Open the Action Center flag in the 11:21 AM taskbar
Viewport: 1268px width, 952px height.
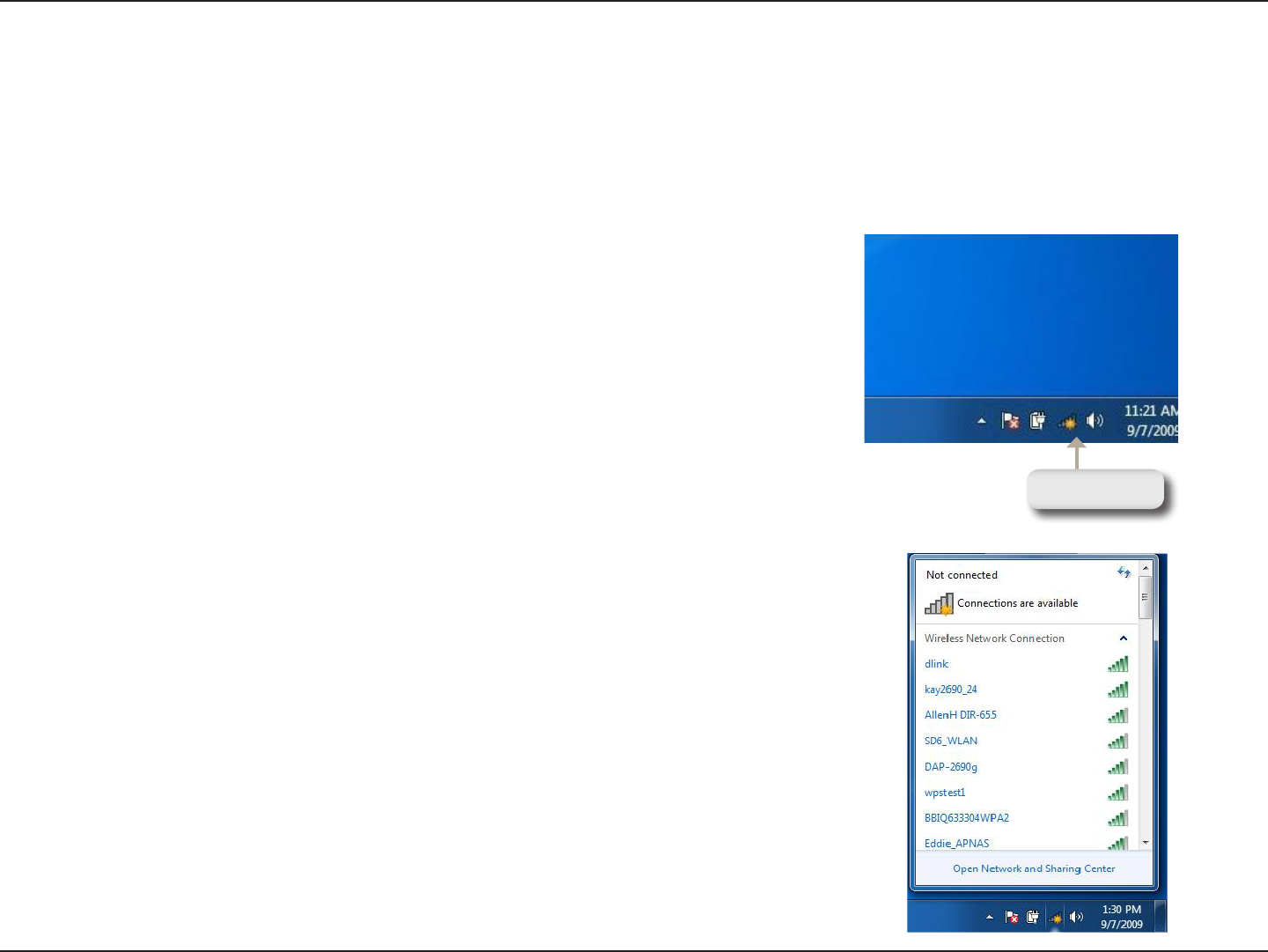(x=1010, y=421)
